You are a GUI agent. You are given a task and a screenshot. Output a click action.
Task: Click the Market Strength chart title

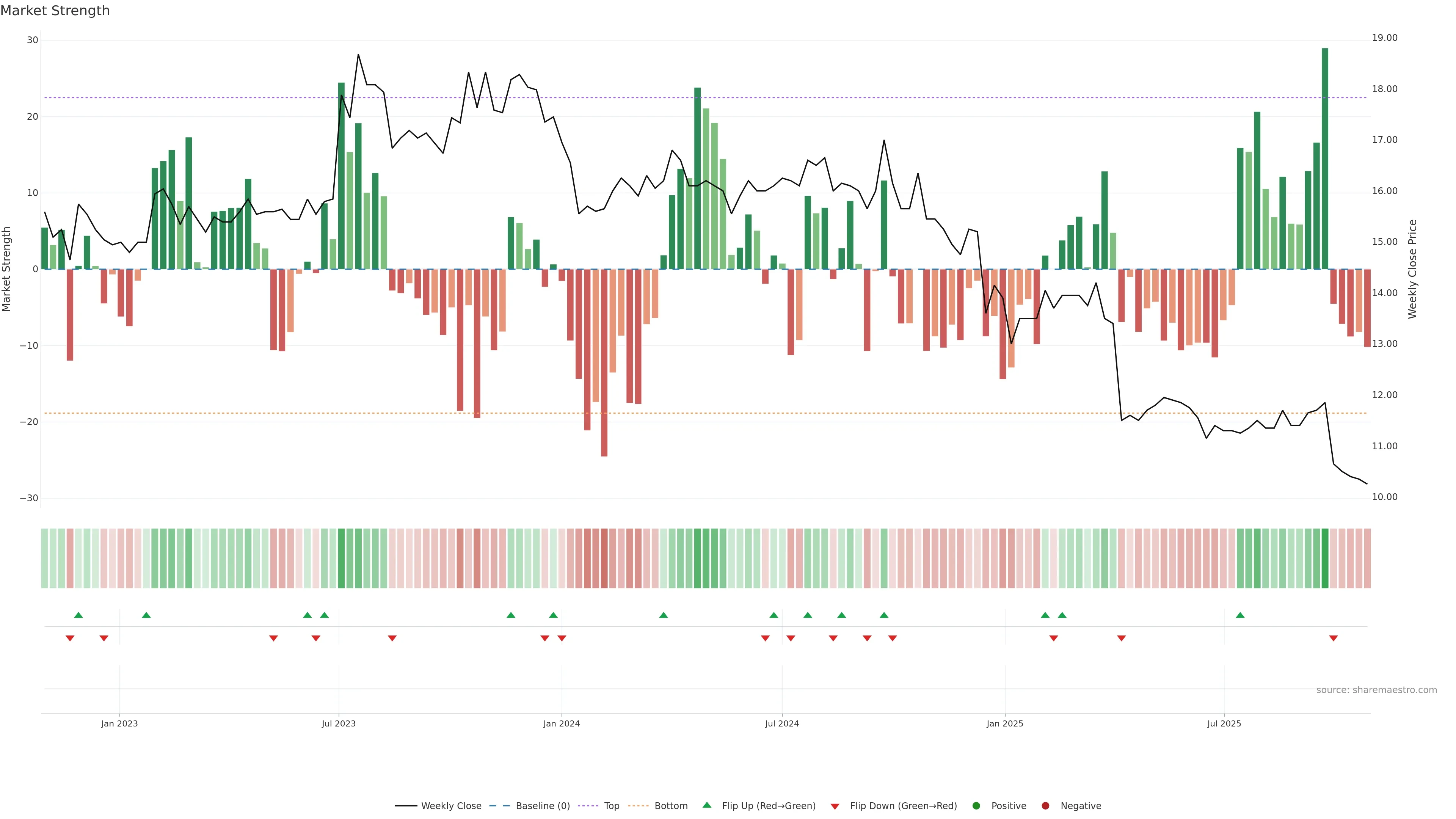[x=55, y=11]
